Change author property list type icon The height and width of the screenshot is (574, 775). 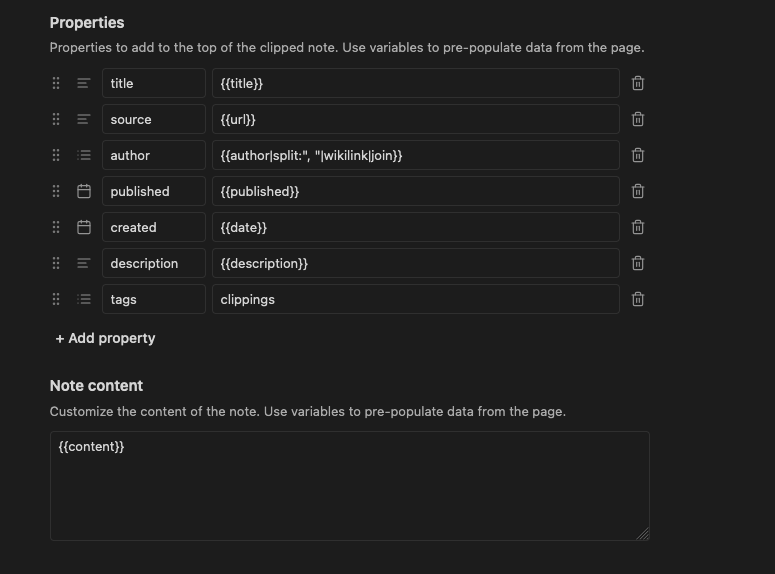click(84, 155)
